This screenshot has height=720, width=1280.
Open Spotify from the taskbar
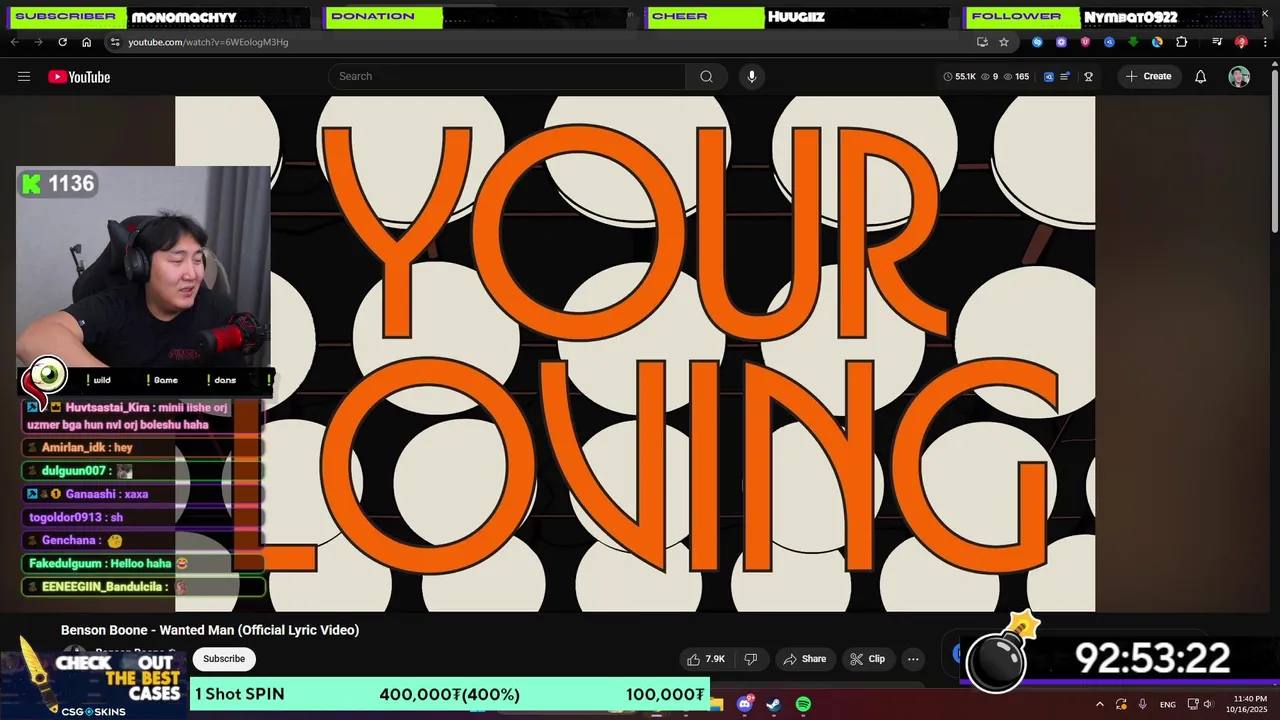pyautogui.click(x=803, y=704)
